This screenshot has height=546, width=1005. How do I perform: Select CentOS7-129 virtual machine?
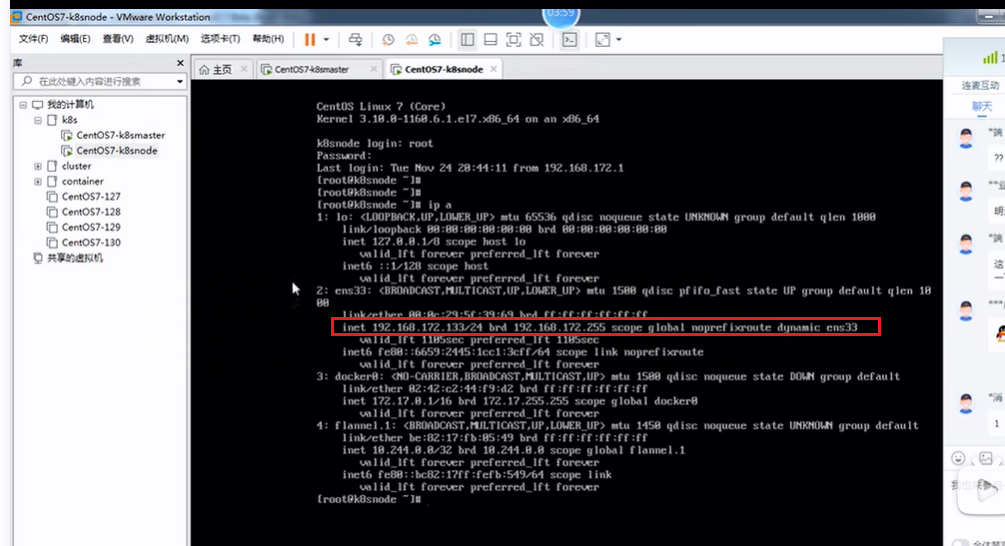[x=91, y=228]
